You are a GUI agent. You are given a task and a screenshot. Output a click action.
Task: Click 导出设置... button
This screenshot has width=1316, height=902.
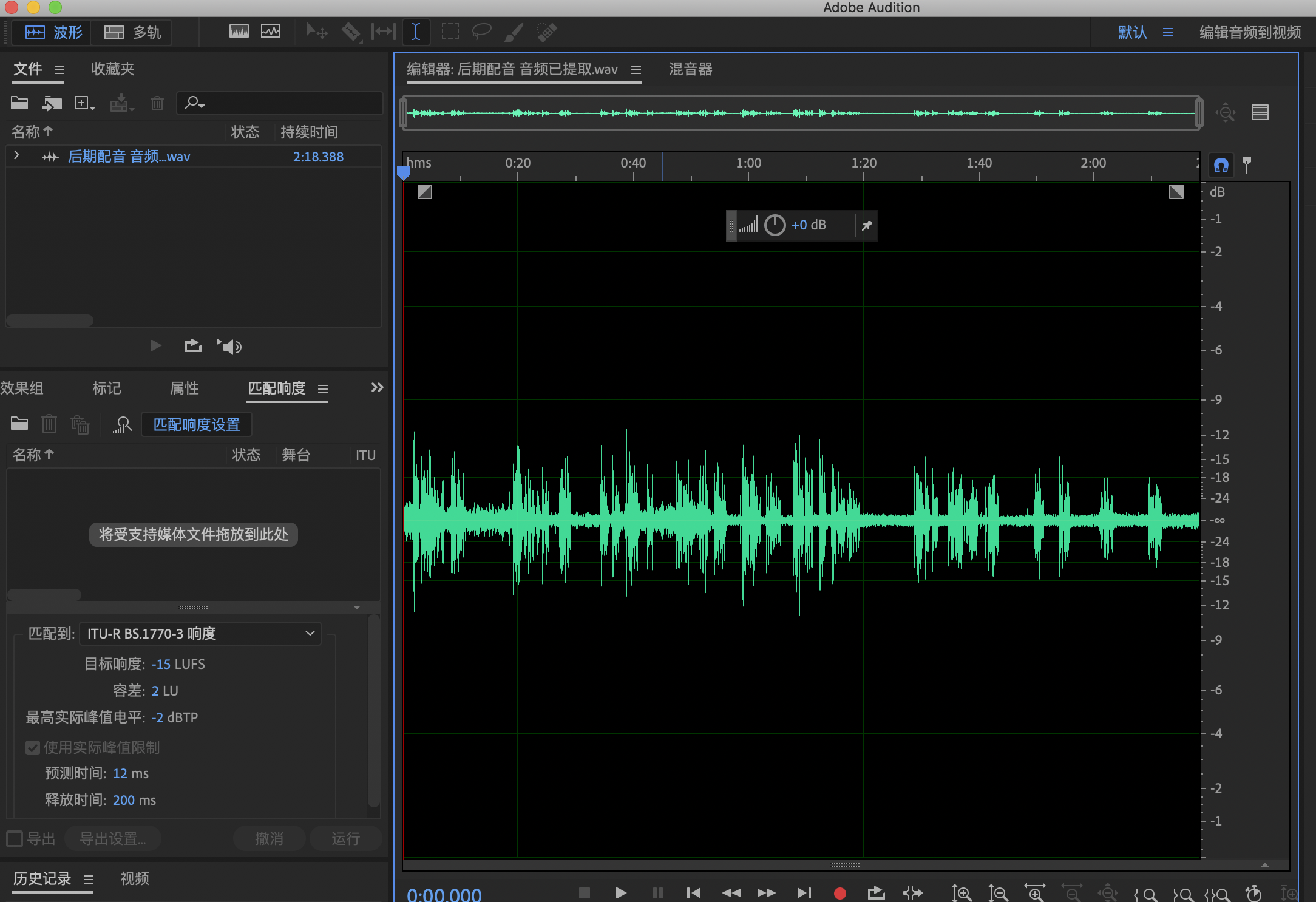[x=113, y=839]
